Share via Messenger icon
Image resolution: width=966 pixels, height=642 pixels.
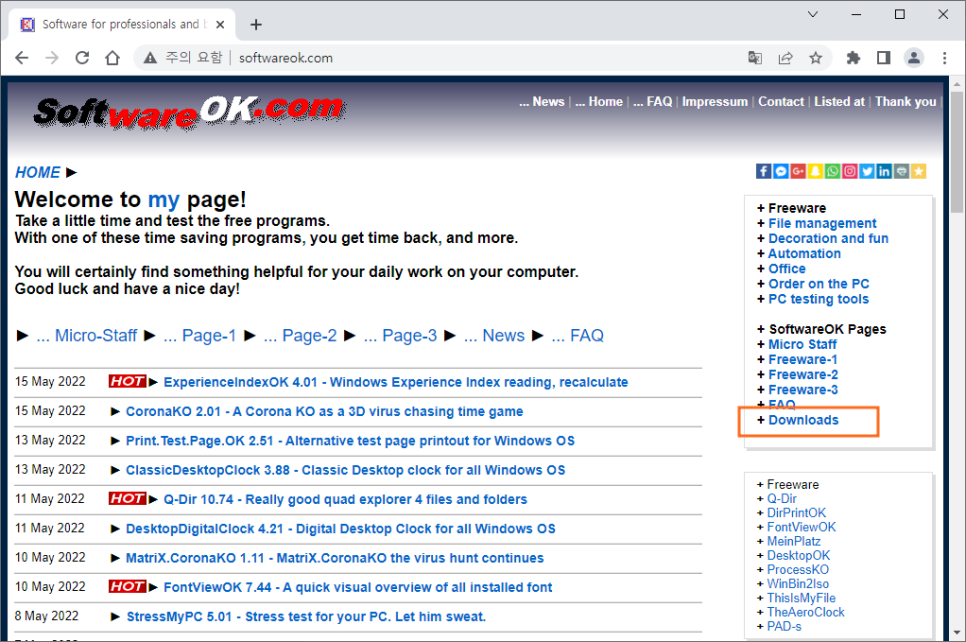pos(781,171)
